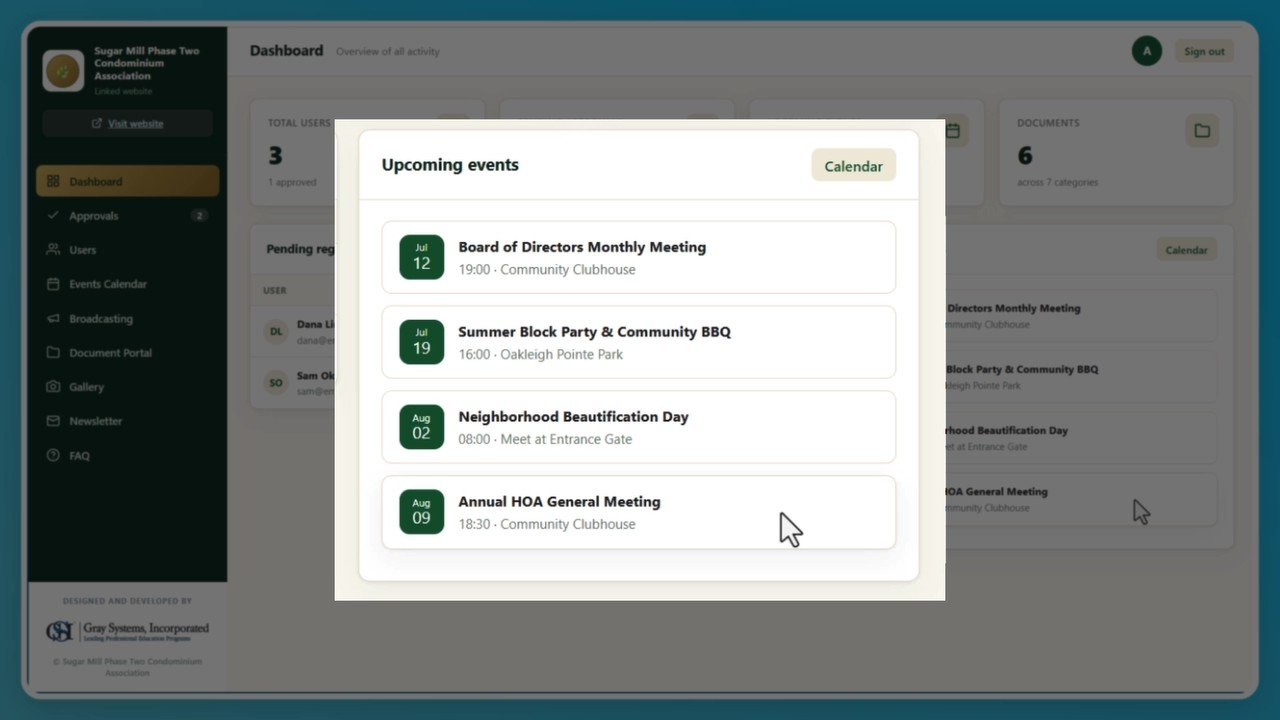Open the Dashboard sidebar item
This screenshot has width=1280, height=720.
point(128,181)
